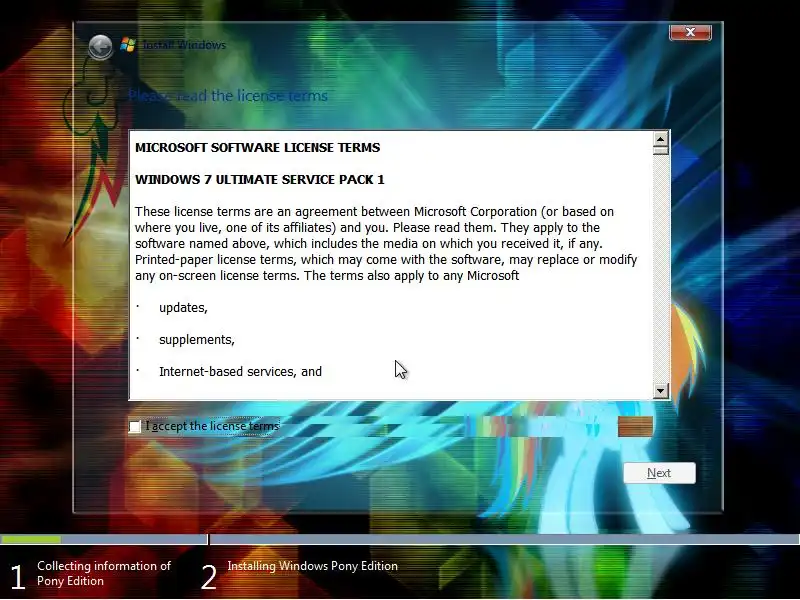Click the license scrollbar down arrow
This screenshot has height=600, width=800.
661,391
